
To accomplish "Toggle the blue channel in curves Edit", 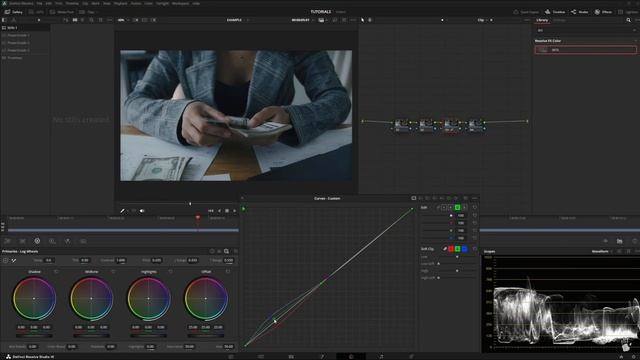I will click(464, 207).
